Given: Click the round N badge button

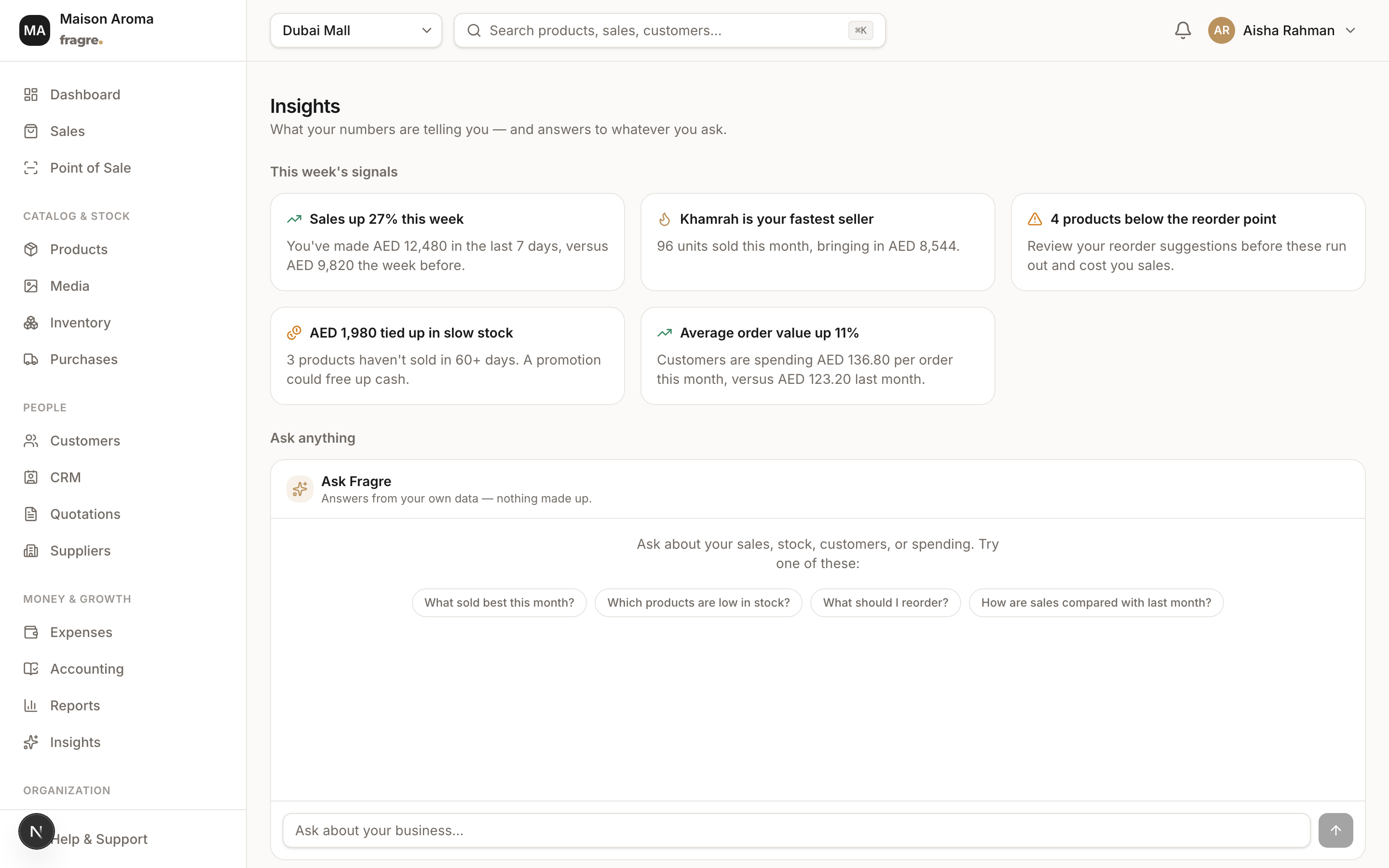Looking at the screenshot, I should (x=36, y=831).
